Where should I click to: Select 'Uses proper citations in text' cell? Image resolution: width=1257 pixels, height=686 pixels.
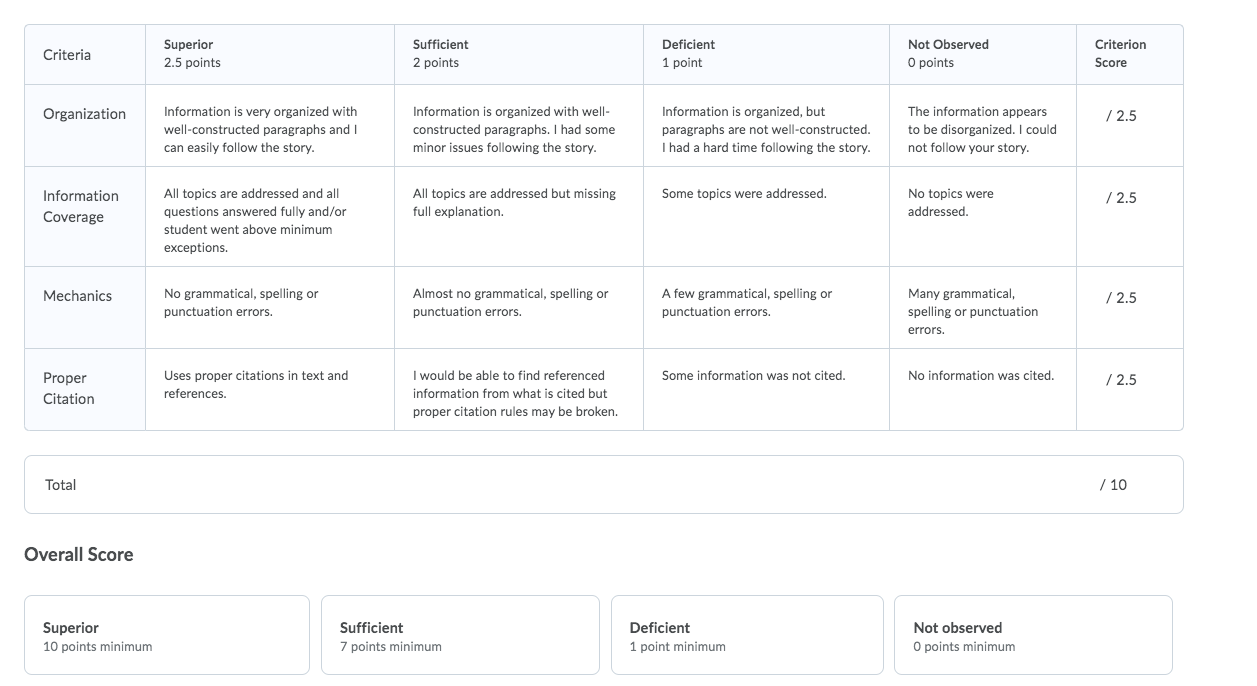270,390
